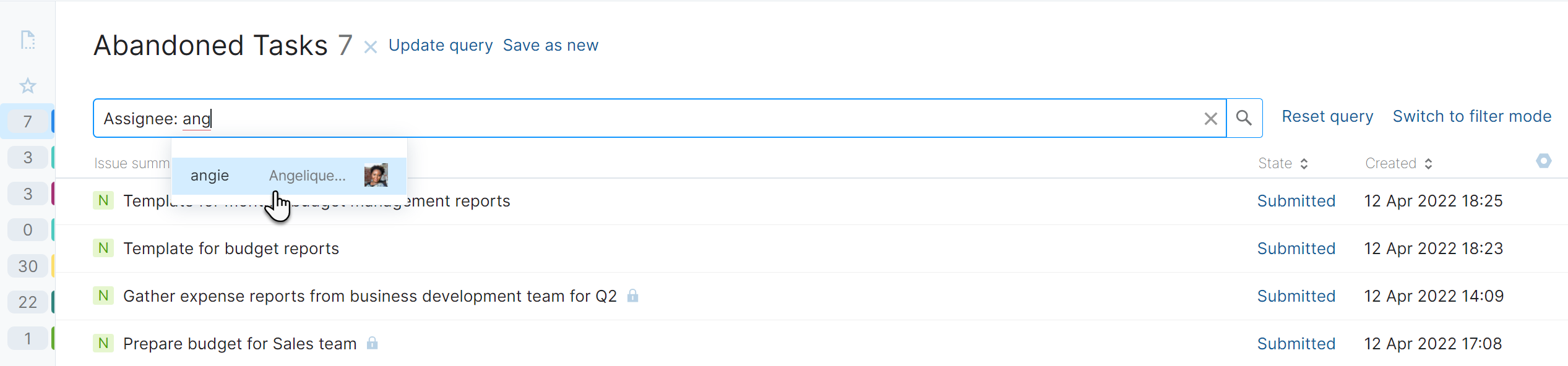1568x366 pixels.
Task: Toggle sorting on the Created column
Action: click(x=1400, y=163)
